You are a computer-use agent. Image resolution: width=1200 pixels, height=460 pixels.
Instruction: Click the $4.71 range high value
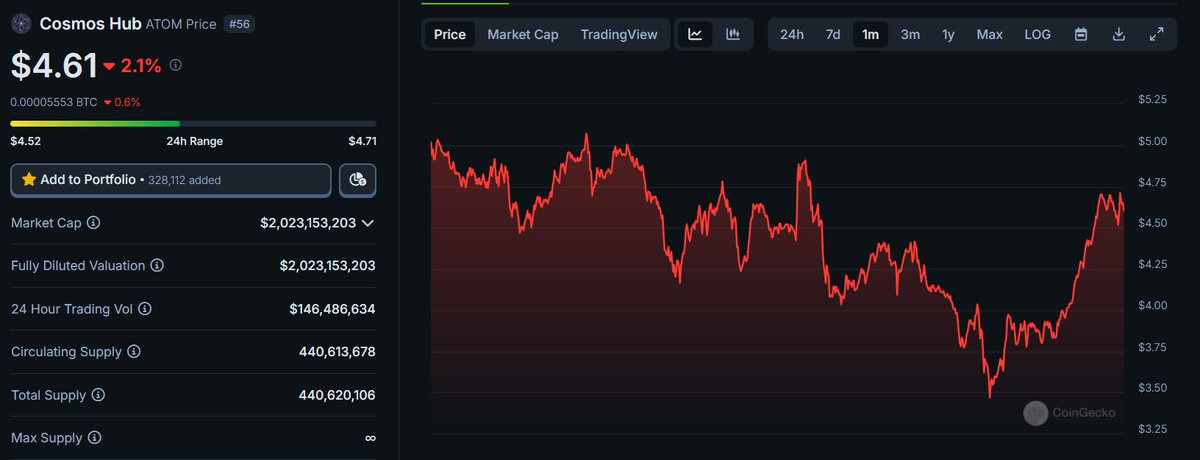(362, 141)
